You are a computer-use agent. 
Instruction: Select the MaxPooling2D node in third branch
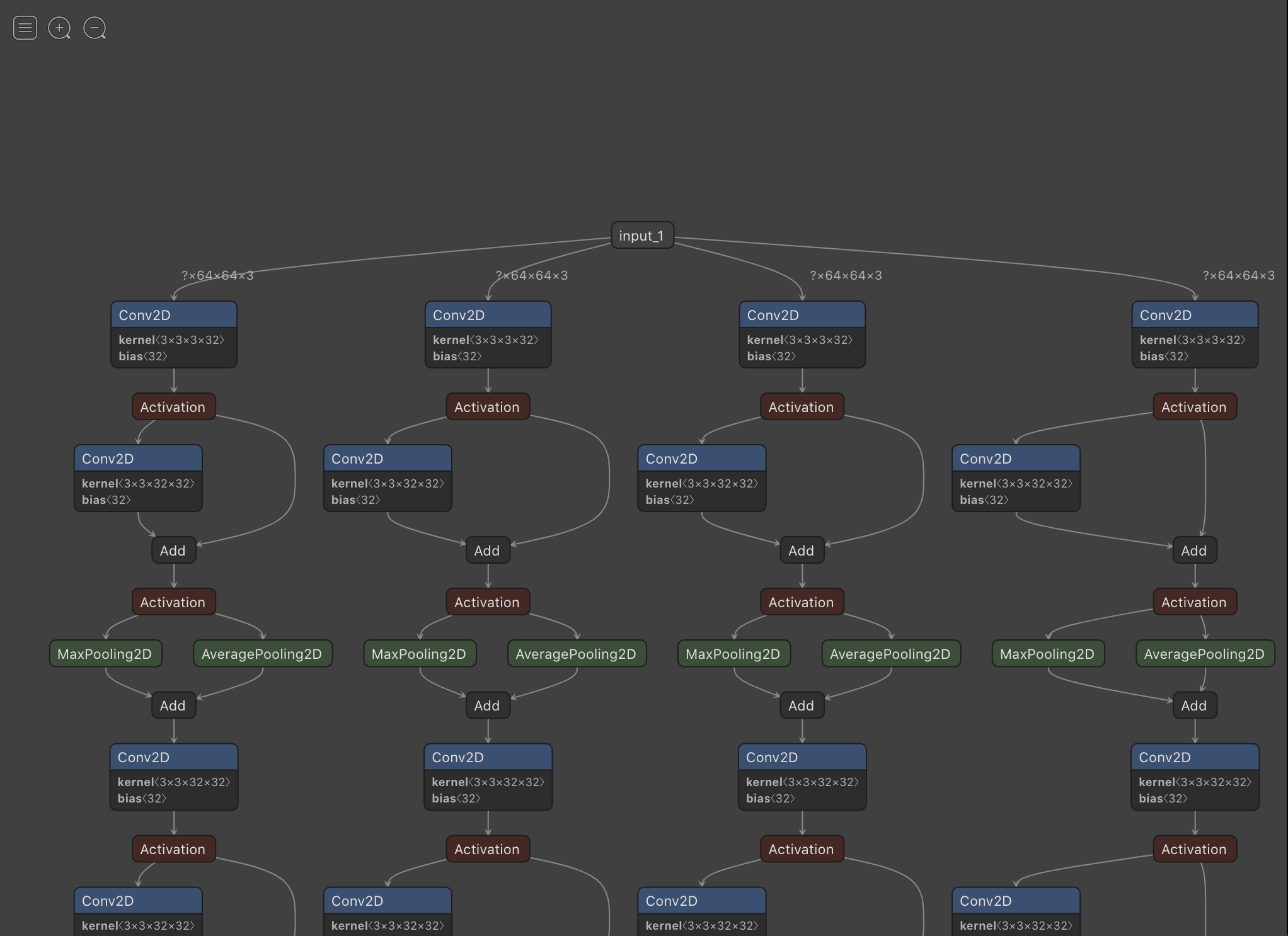[733, 654]
